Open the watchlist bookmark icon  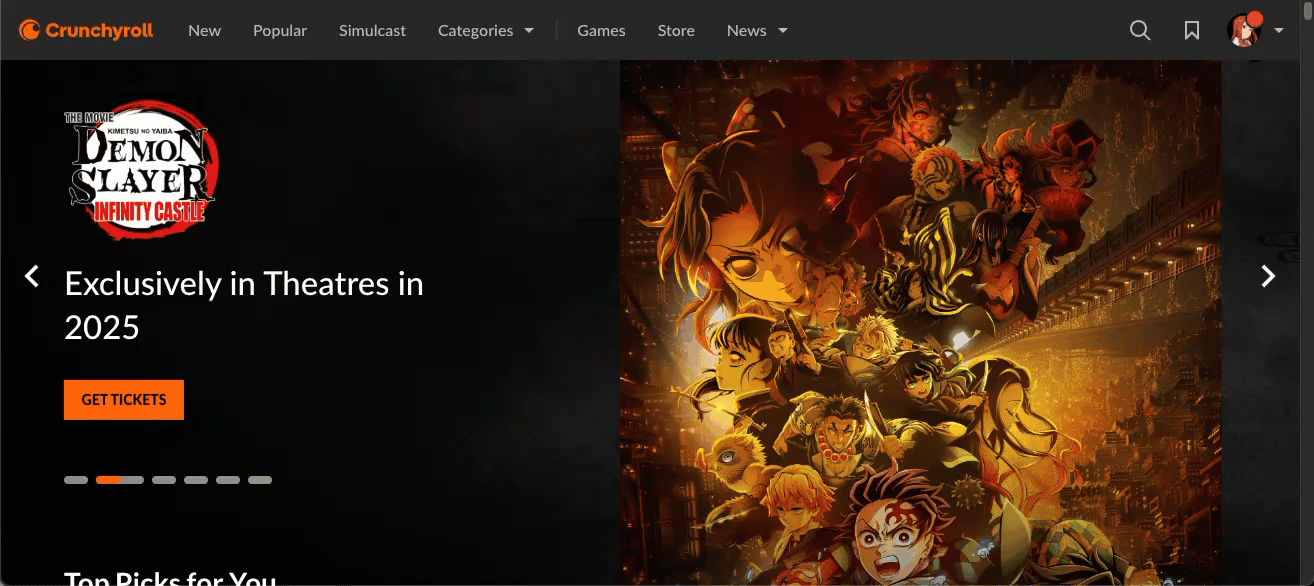[1192, 30]
